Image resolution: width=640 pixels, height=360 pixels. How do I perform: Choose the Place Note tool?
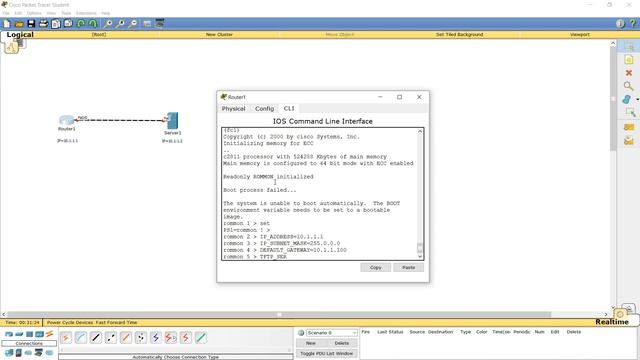tap(629, 60)
